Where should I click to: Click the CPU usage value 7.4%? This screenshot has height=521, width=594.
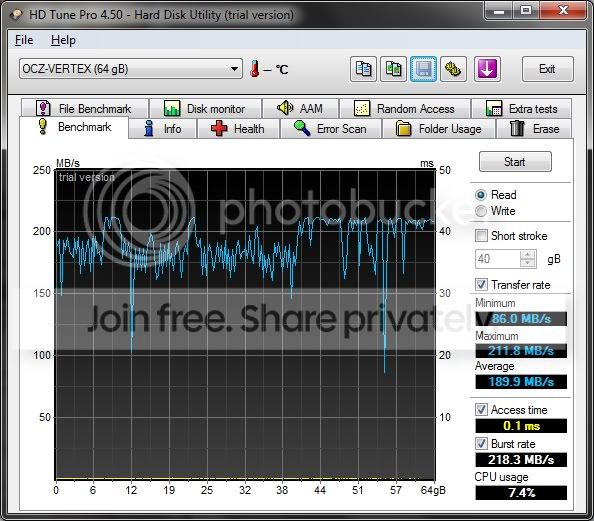pyautogui.click(x=521, y=493)
